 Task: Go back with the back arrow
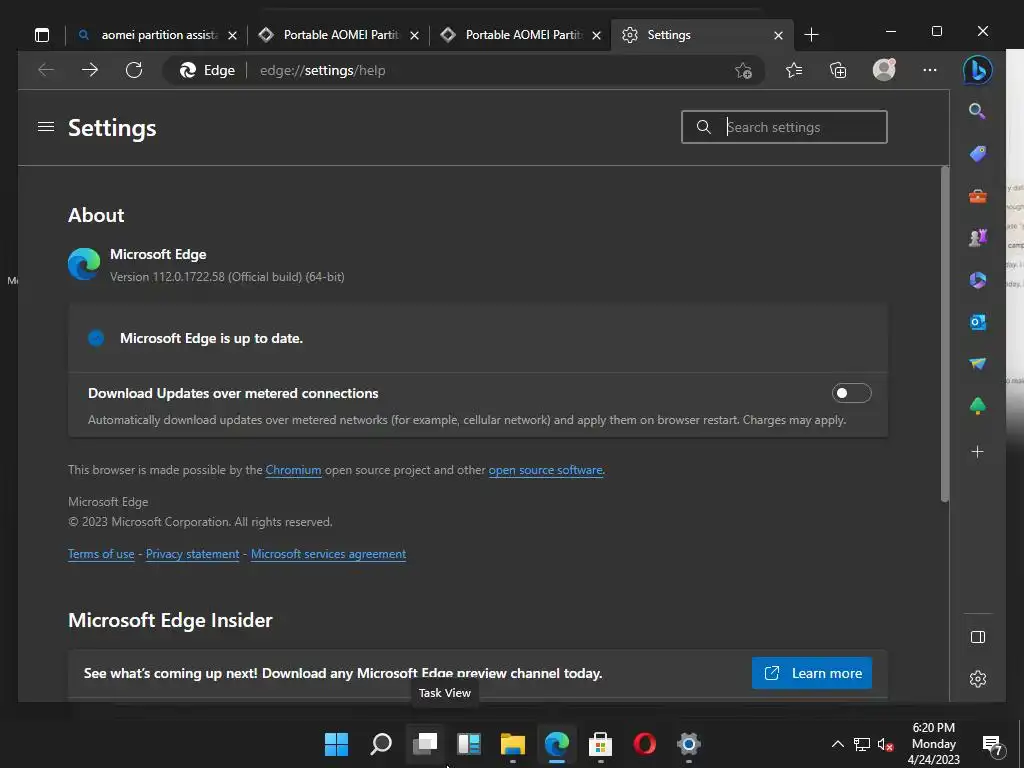46,70
